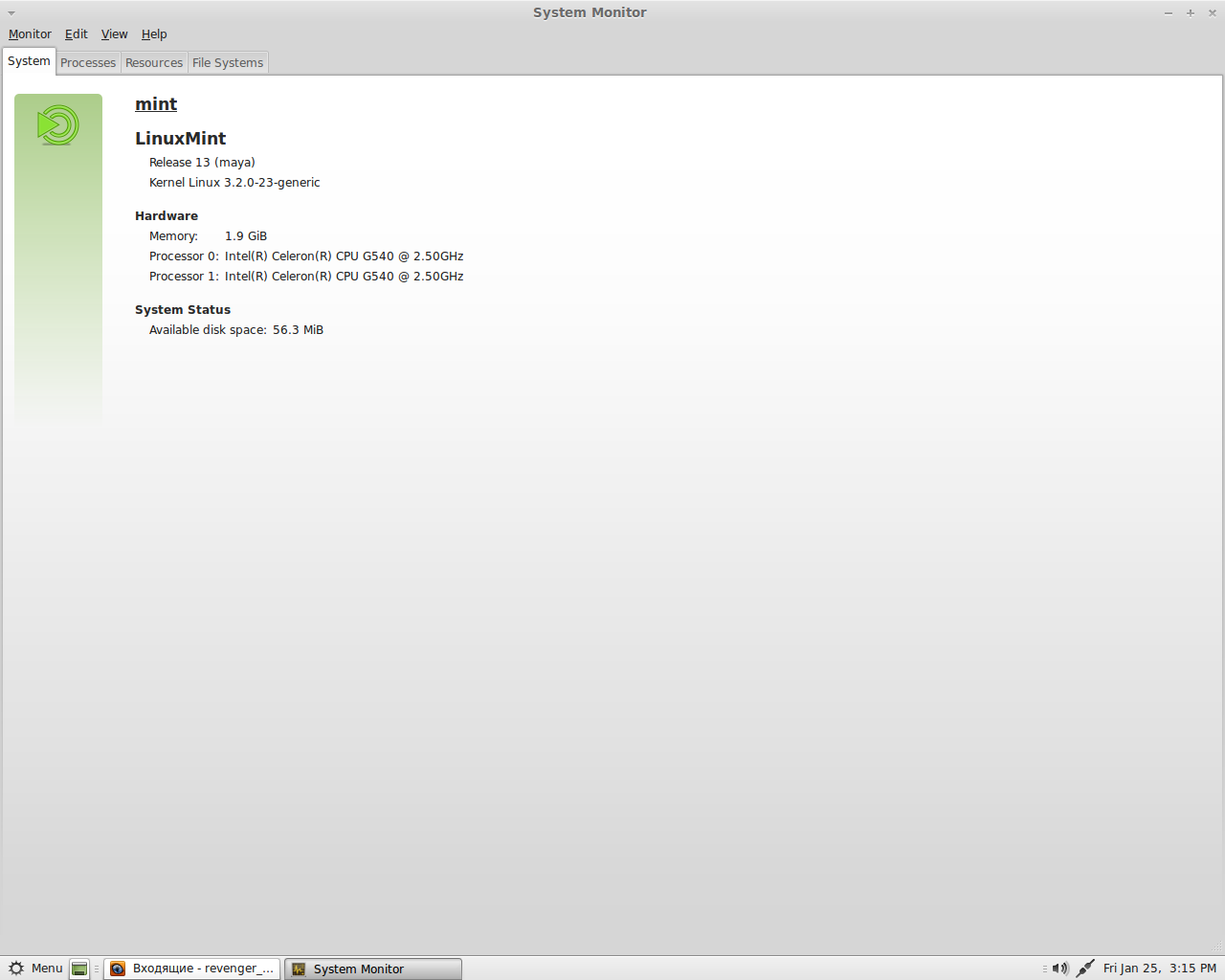
Task: Select the Kernel Linux 3.2.0-23-generic line
Action: pos(234,183)
